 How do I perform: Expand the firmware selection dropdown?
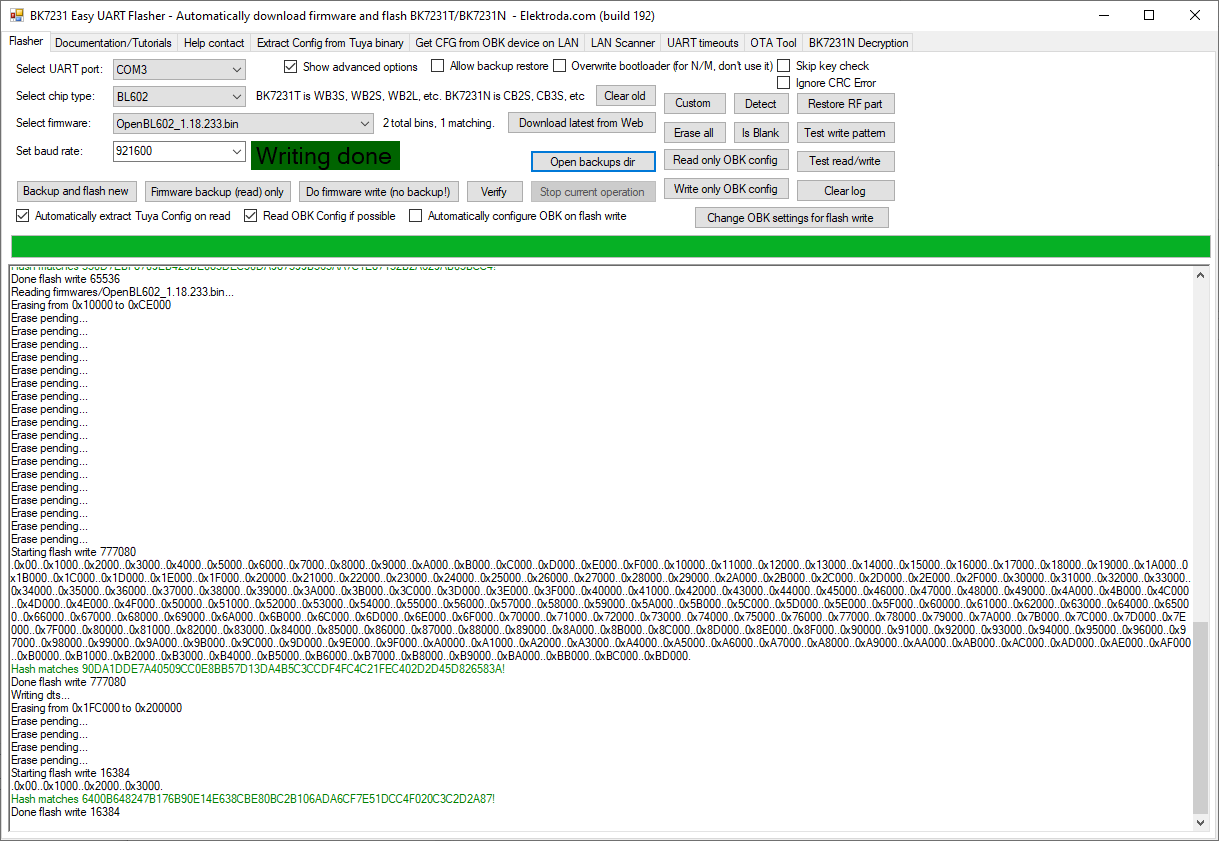coord(243,124)
